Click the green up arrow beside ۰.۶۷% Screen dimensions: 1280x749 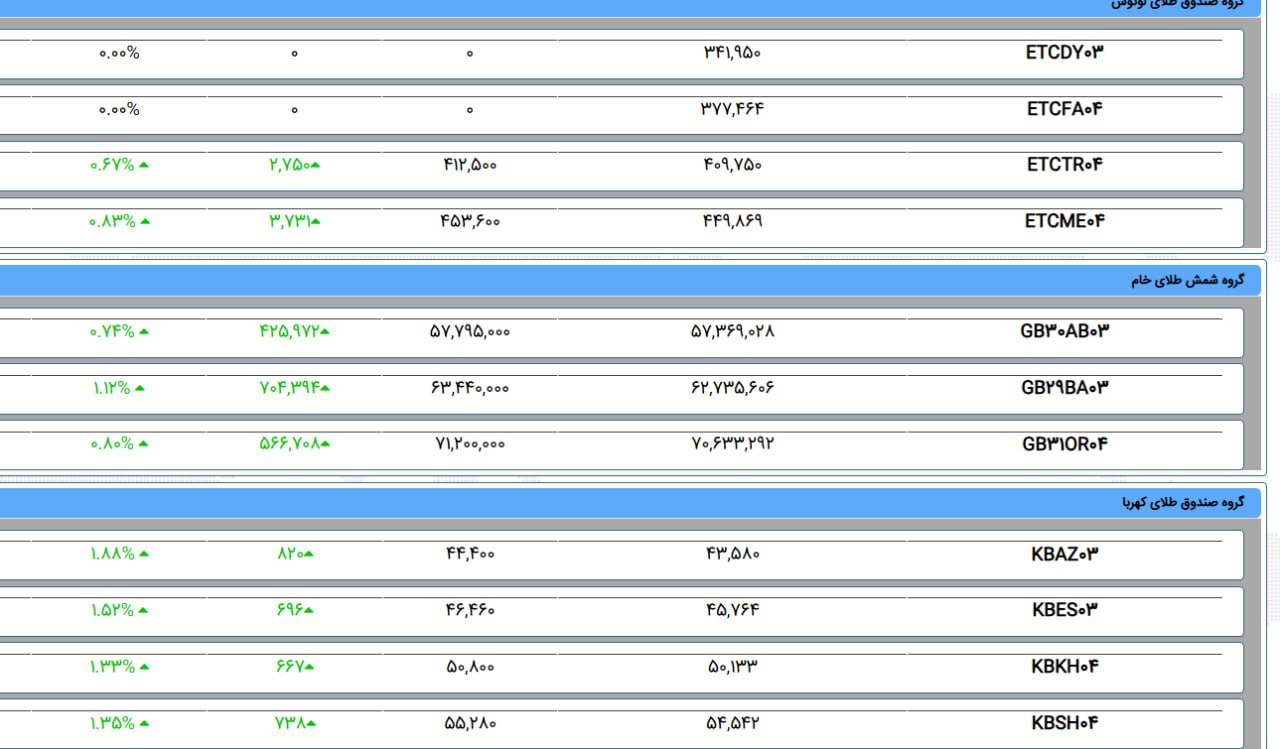(144, 165)
